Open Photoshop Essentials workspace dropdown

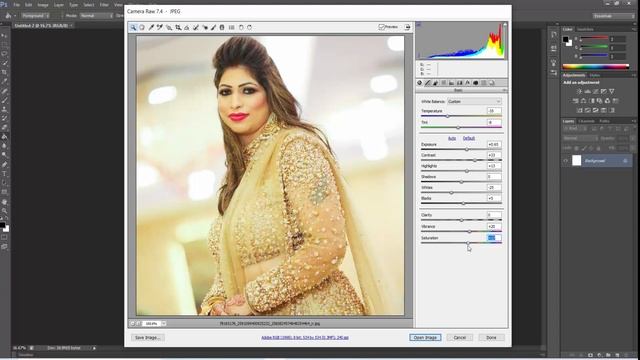pyautogui.click(x=613, y=16)
